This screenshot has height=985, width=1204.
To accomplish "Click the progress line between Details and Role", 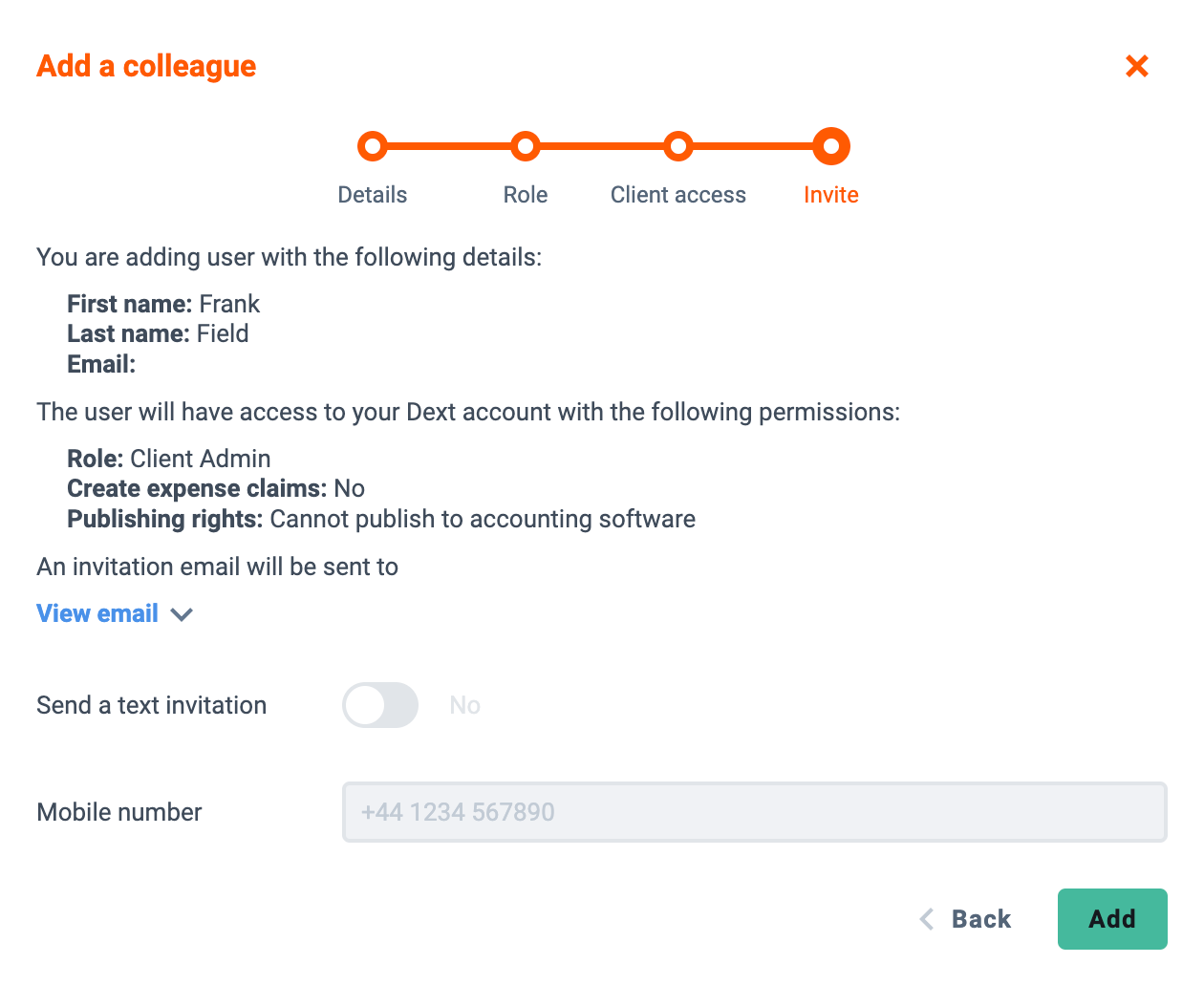I will click(x=449, y=146).
